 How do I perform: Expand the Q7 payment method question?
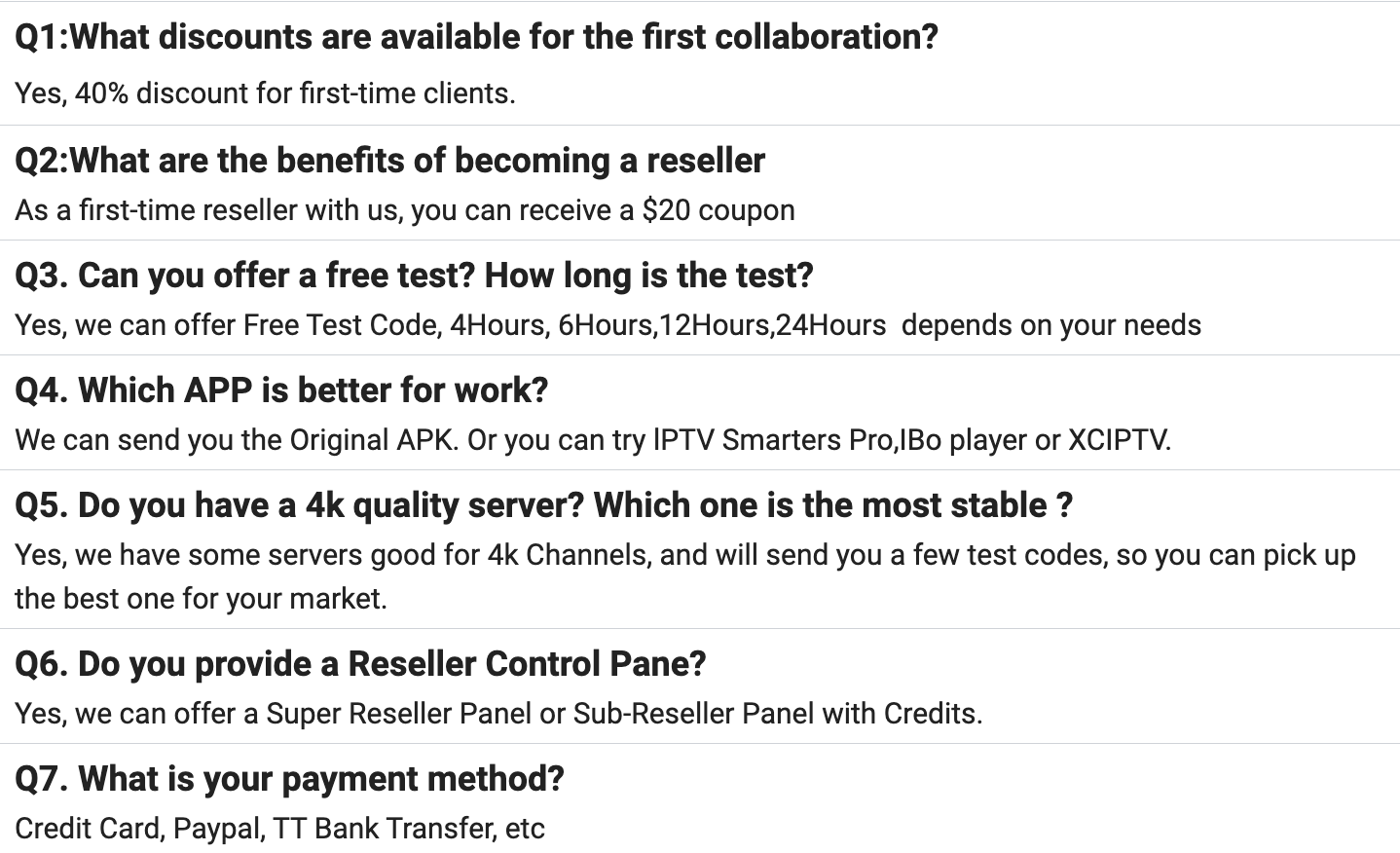coord(289,779)
